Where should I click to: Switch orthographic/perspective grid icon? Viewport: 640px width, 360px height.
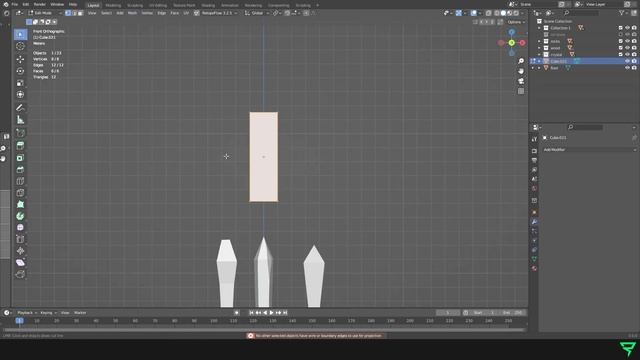(x=521, y=91)
